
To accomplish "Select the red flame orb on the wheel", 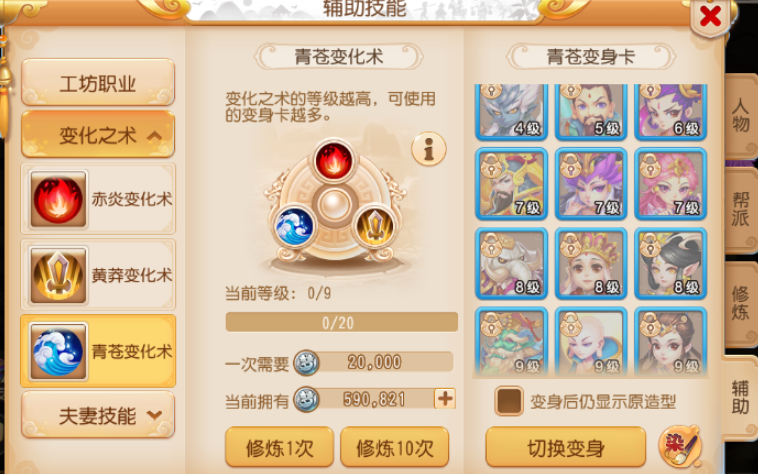I will (x=334, y=161).
